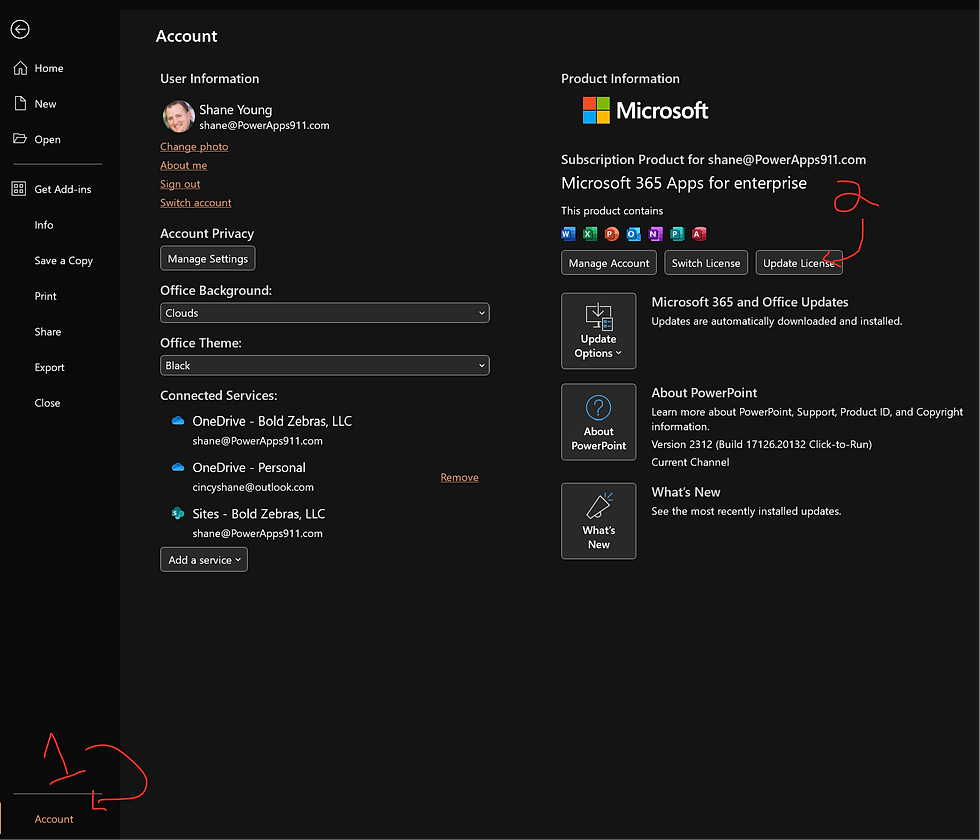This screenshot has height=840, width=980.
Task: Click the OneNote app icon
Action: tap(656, 234)
